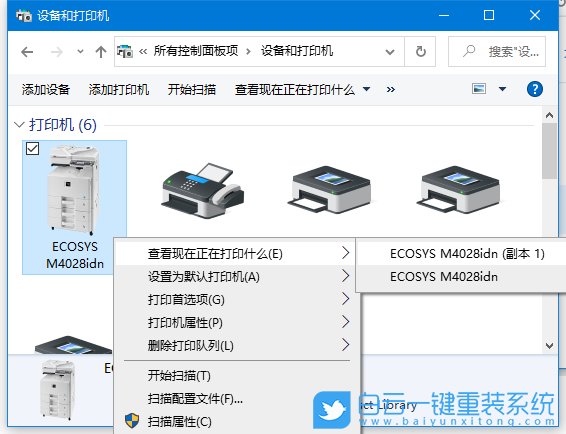The height and width of the screenshot is (434, 566).
Task: Click the search box field
Action: 497,52
